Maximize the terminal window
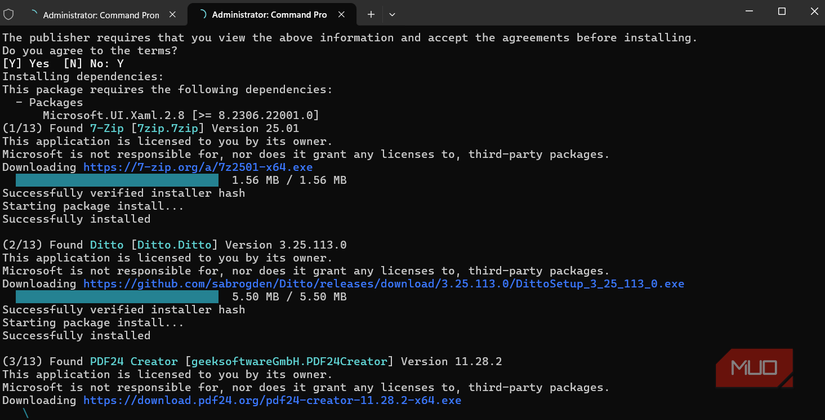The width and height of the screenshot is (825, 420). point(782,11)
